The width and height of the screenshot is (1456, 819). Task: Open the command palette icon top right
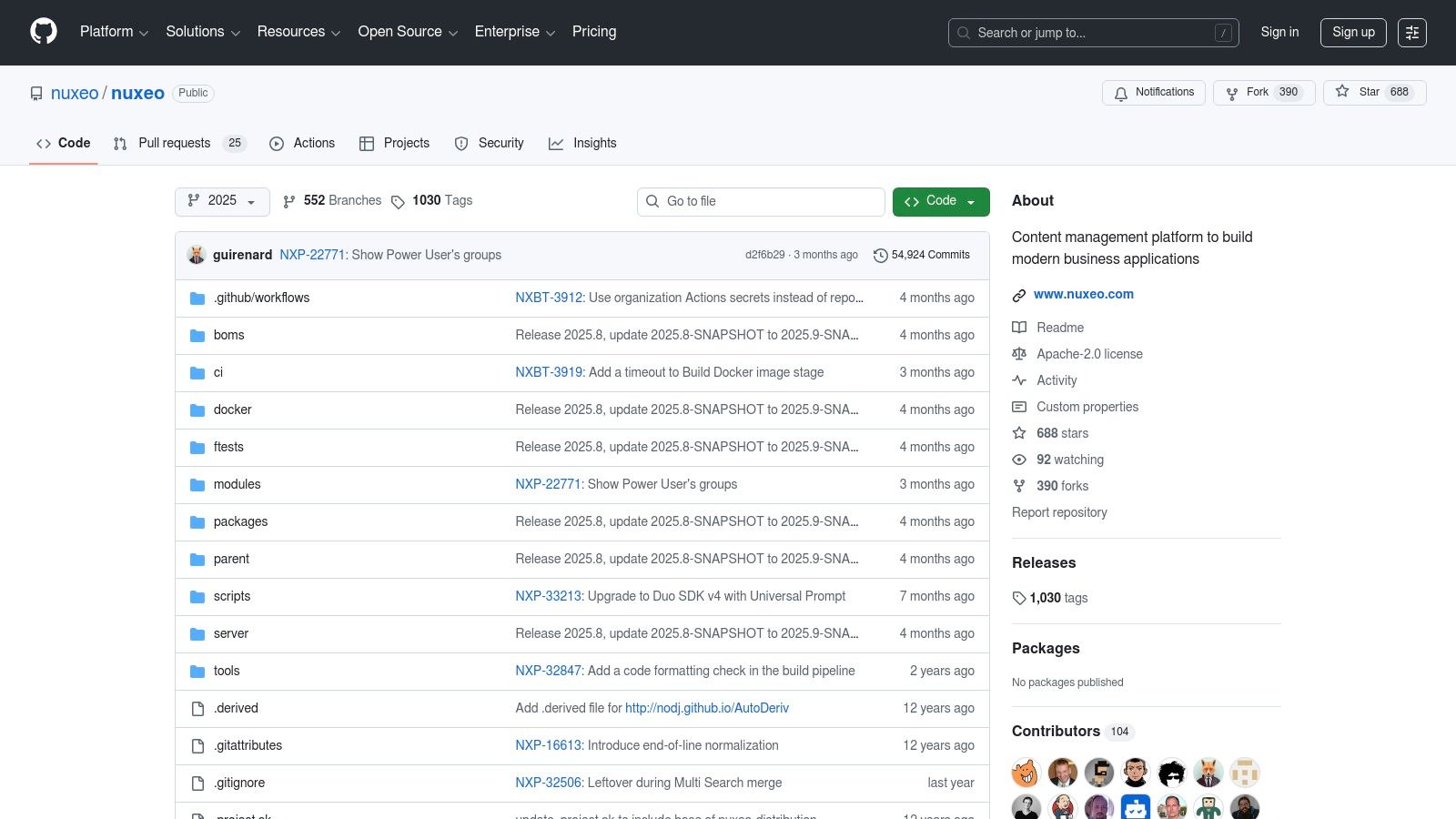(x=1412, y=32)
